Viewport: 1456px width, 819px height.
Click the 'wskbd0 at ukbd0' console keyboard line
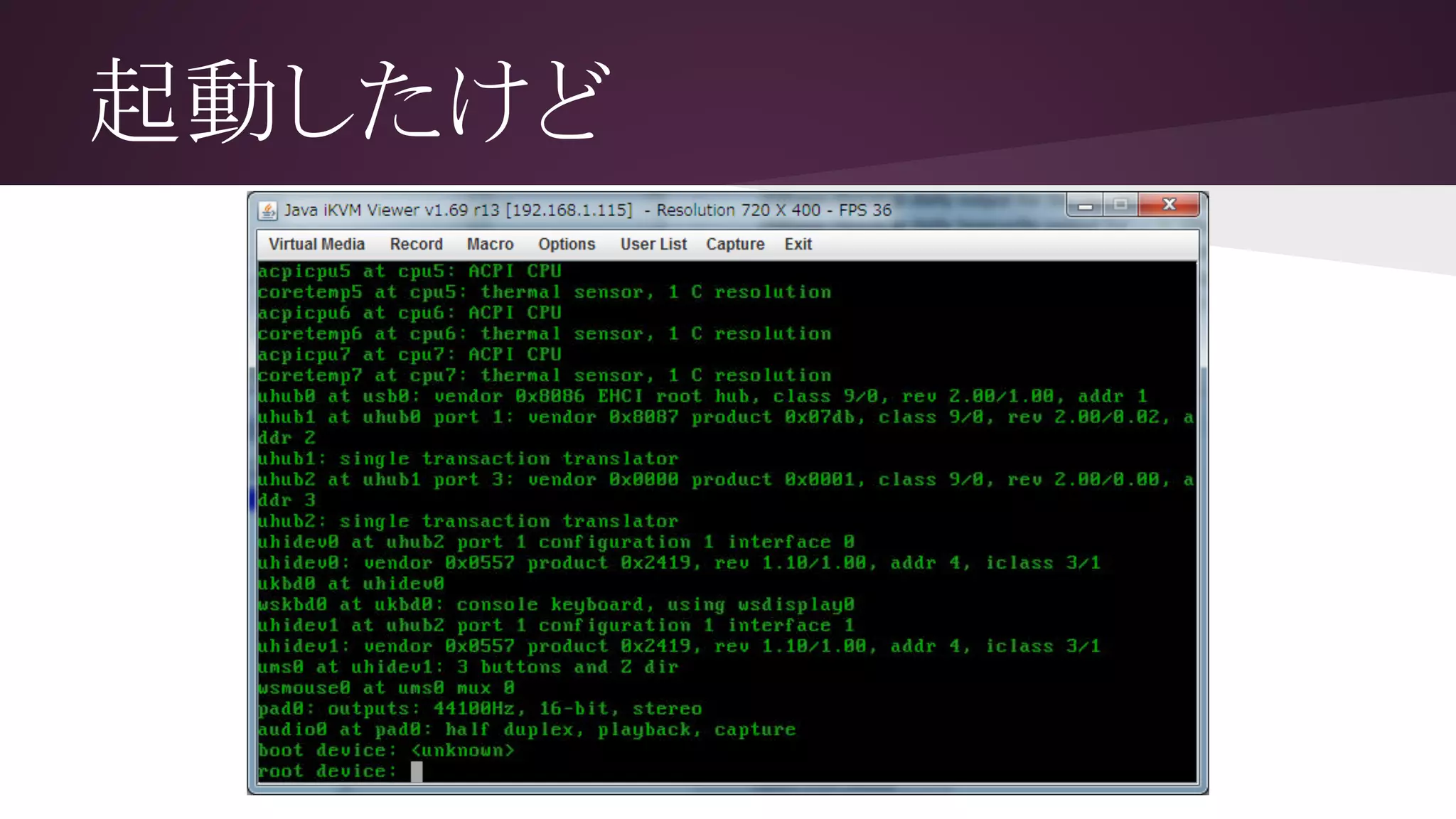pos(556,605)
